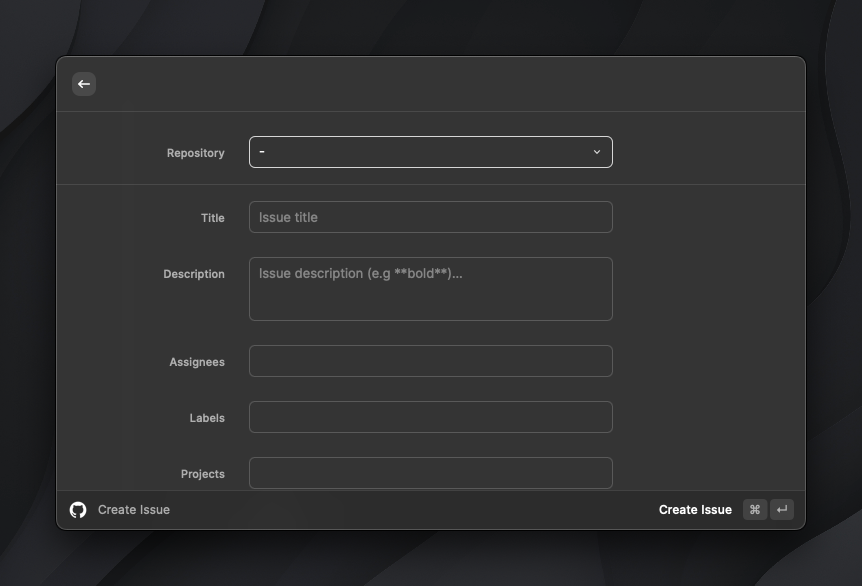Click the Title label on the form
Viewport: 862px width, 586px height.
click(x=212, y=218)
